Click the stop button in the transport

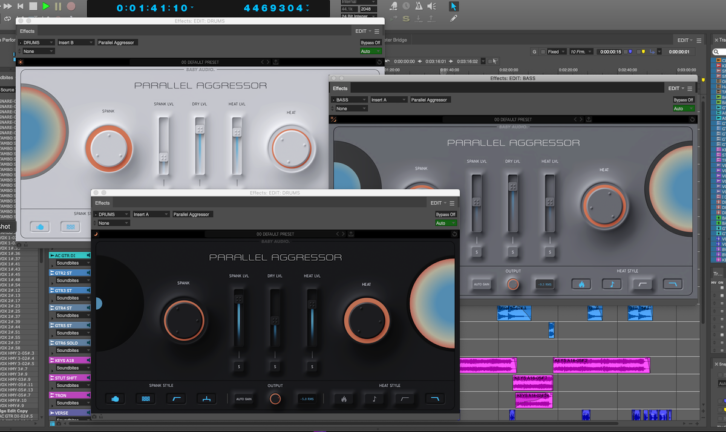pyautogui.click(x=33, y=6)
